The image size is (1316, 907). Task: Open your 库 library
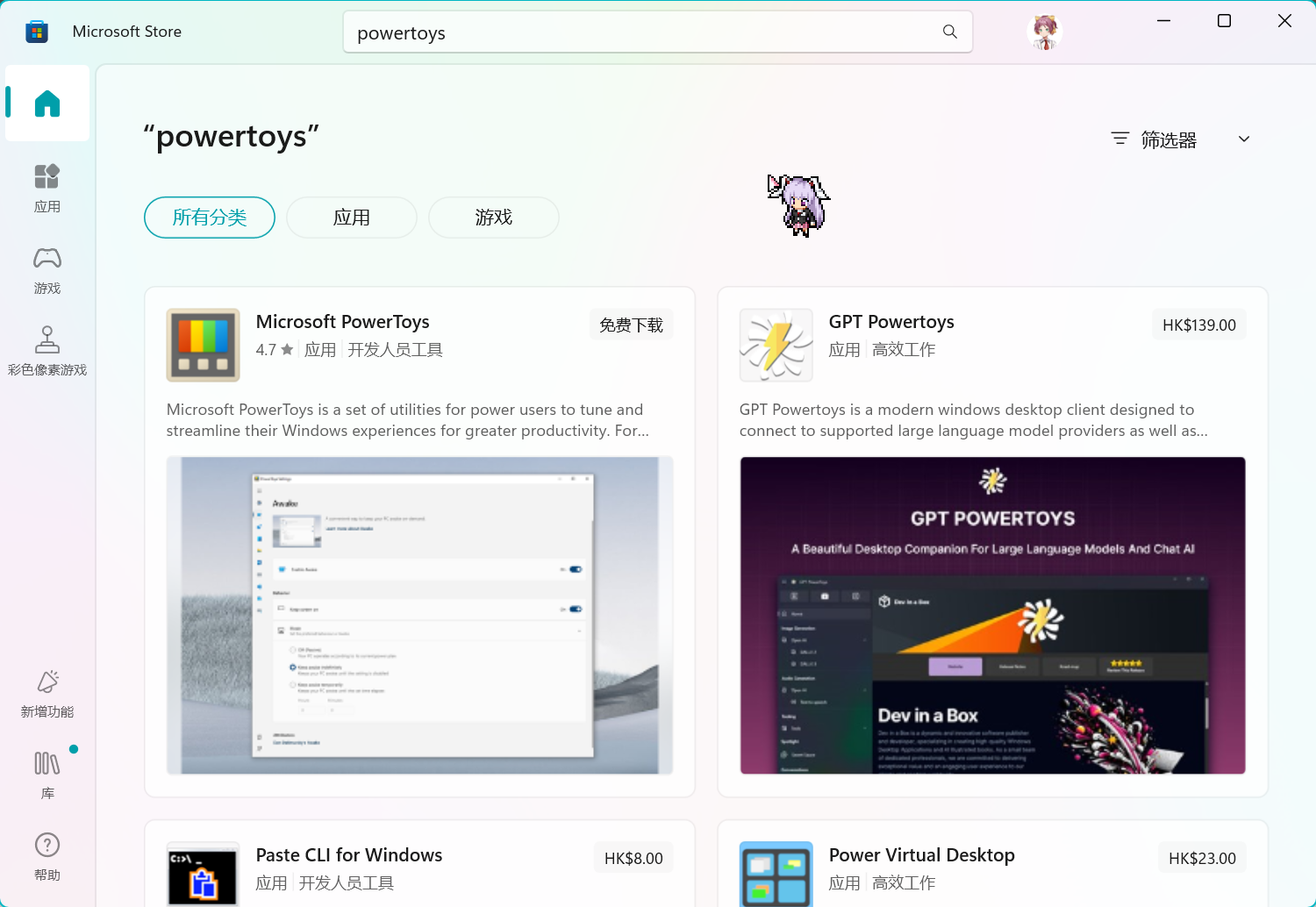(x=46, y=775)
